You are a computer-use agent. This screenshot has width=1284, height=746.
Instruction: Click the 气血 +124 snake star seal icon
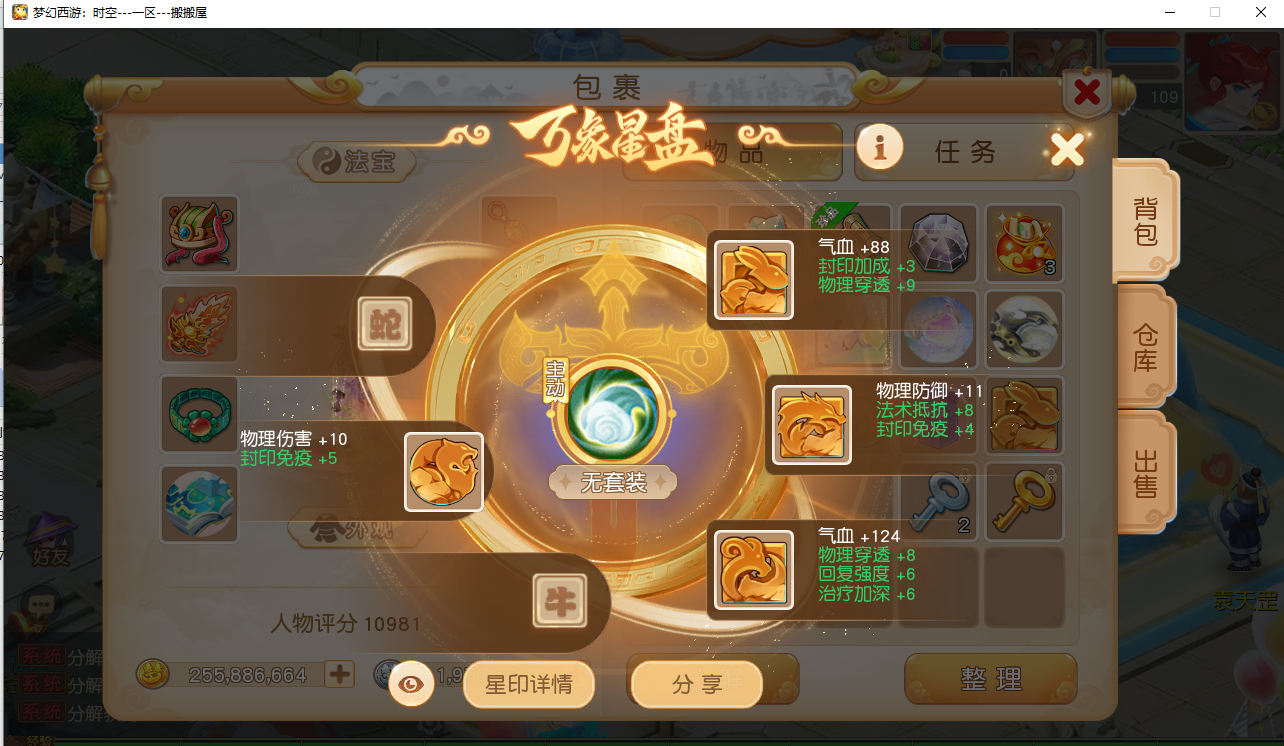754,570
